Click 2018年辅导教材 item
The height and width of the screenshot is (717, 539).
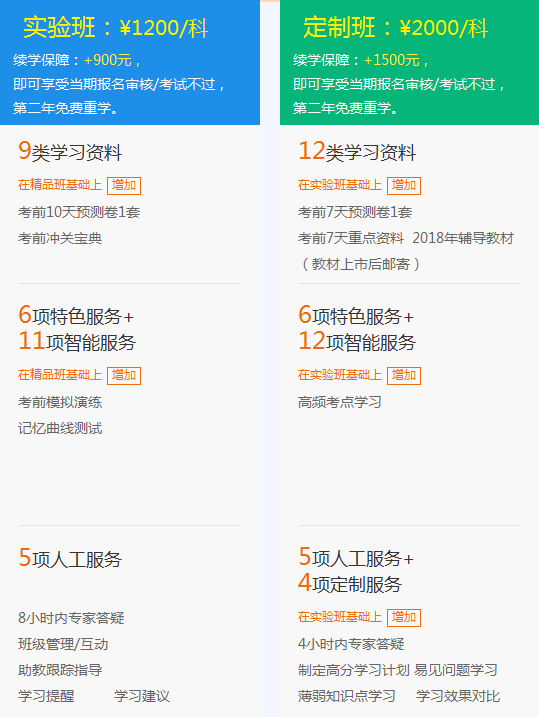pyautogui.click(x=463, y=238)
